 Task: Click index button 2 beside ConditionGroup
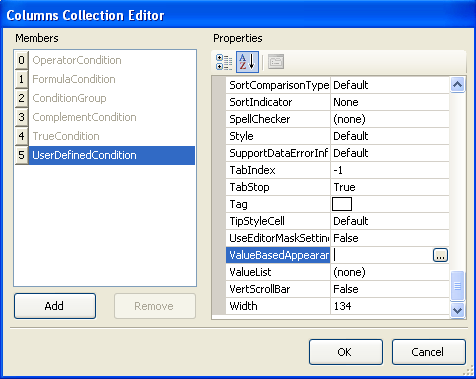pos(22,98)
